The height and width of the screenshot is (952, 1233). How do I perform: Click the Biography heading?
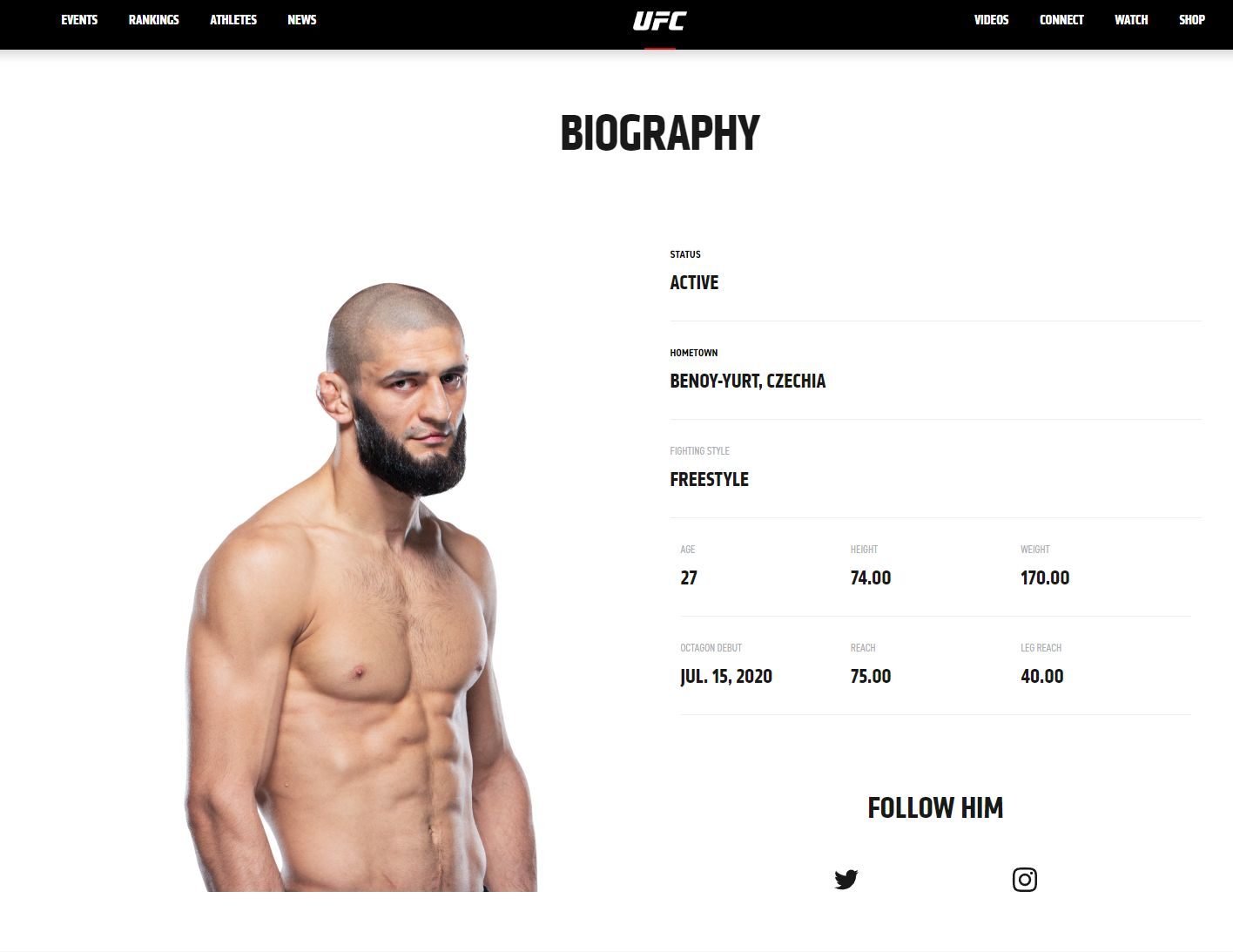click(x=660, y=133)
